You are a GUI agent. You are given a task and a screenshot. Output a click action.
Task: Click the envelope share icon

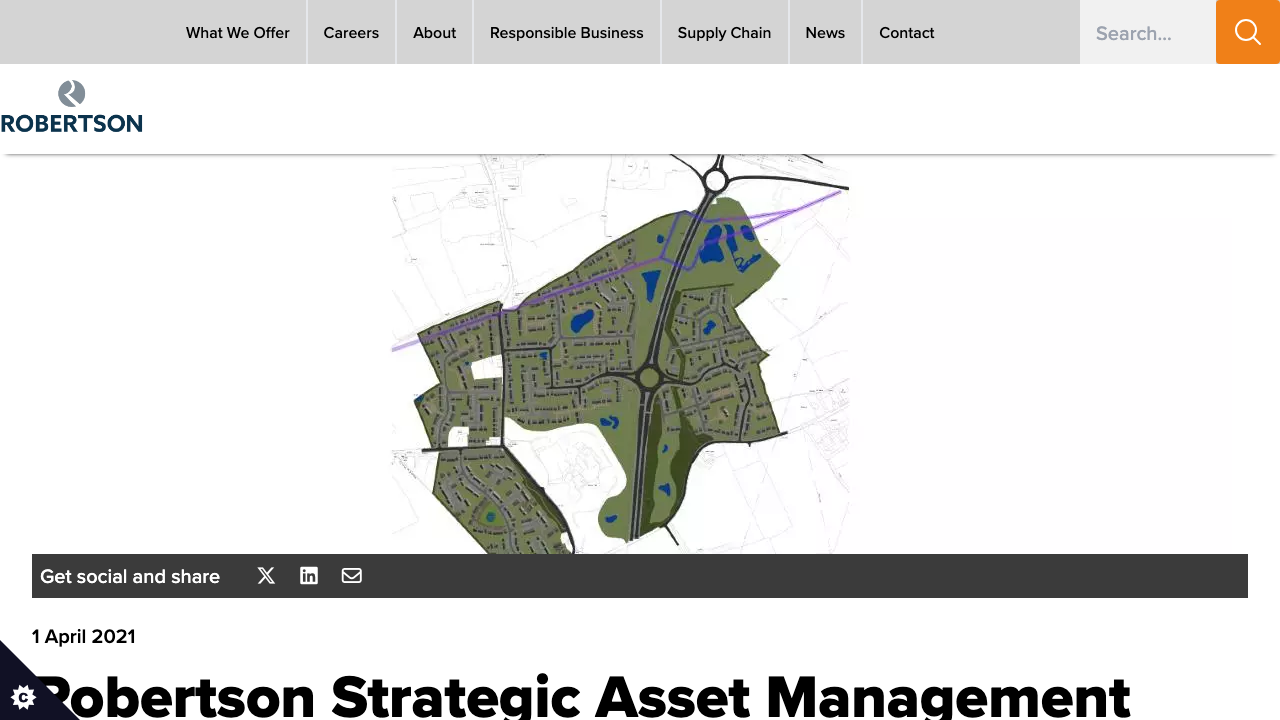coord(351,575)
